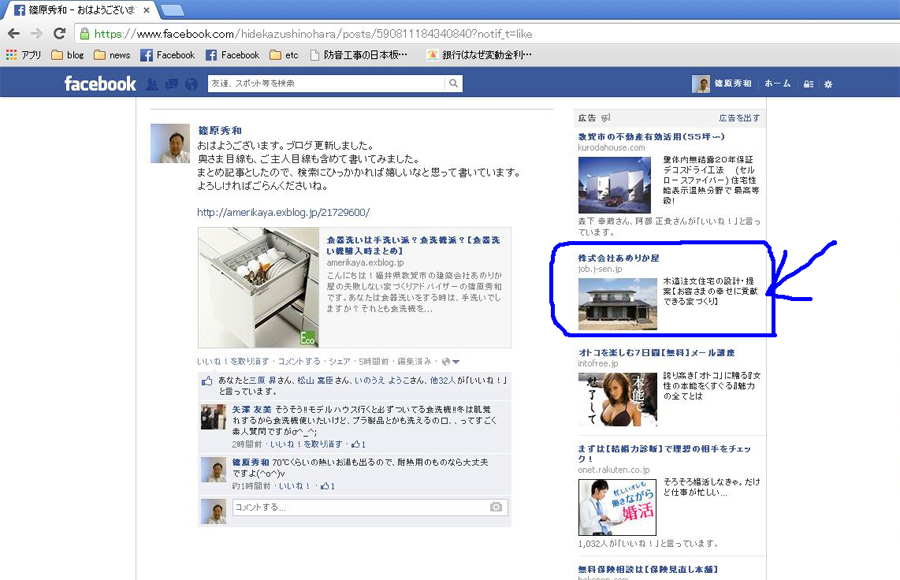Screen dimensions: 900x580
Task: Click the browser forward arrow
Action: point(36,33)
